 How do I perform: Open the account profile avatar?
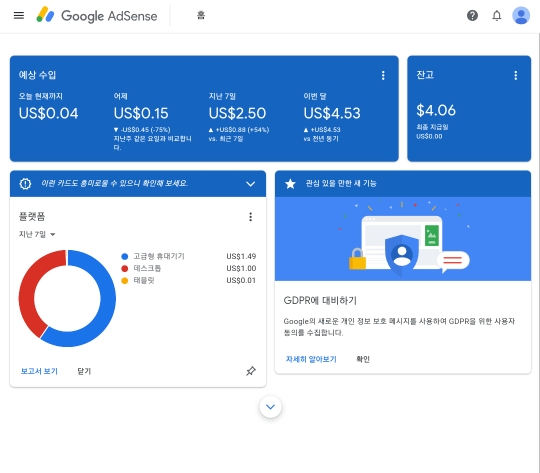click(521, 16)
